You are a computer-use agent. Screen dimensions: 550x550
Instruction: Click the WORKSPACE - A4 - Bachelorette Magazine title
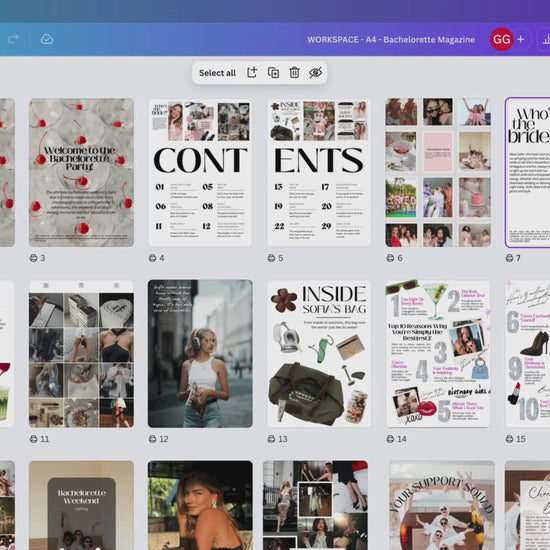(391, 39)
